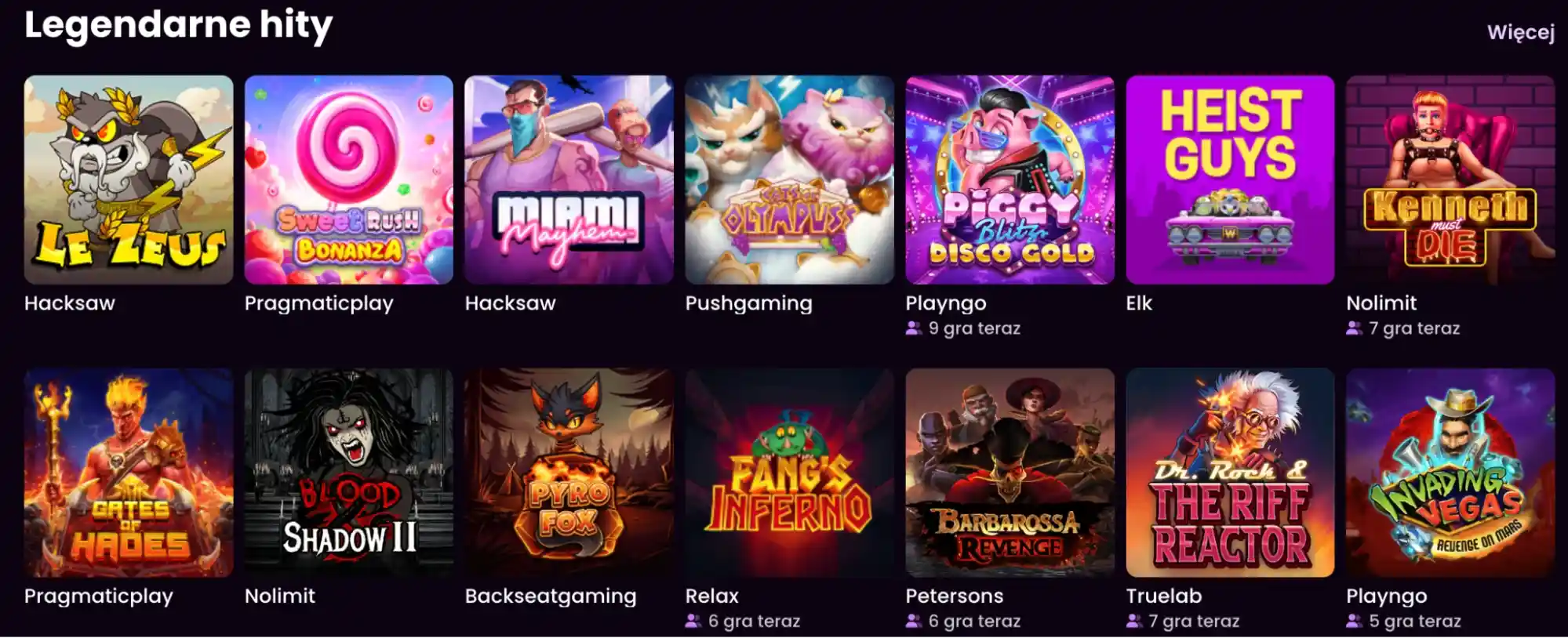
Task: Select the Blood & Shadow II thumbnail
Action: click(349, 473)
